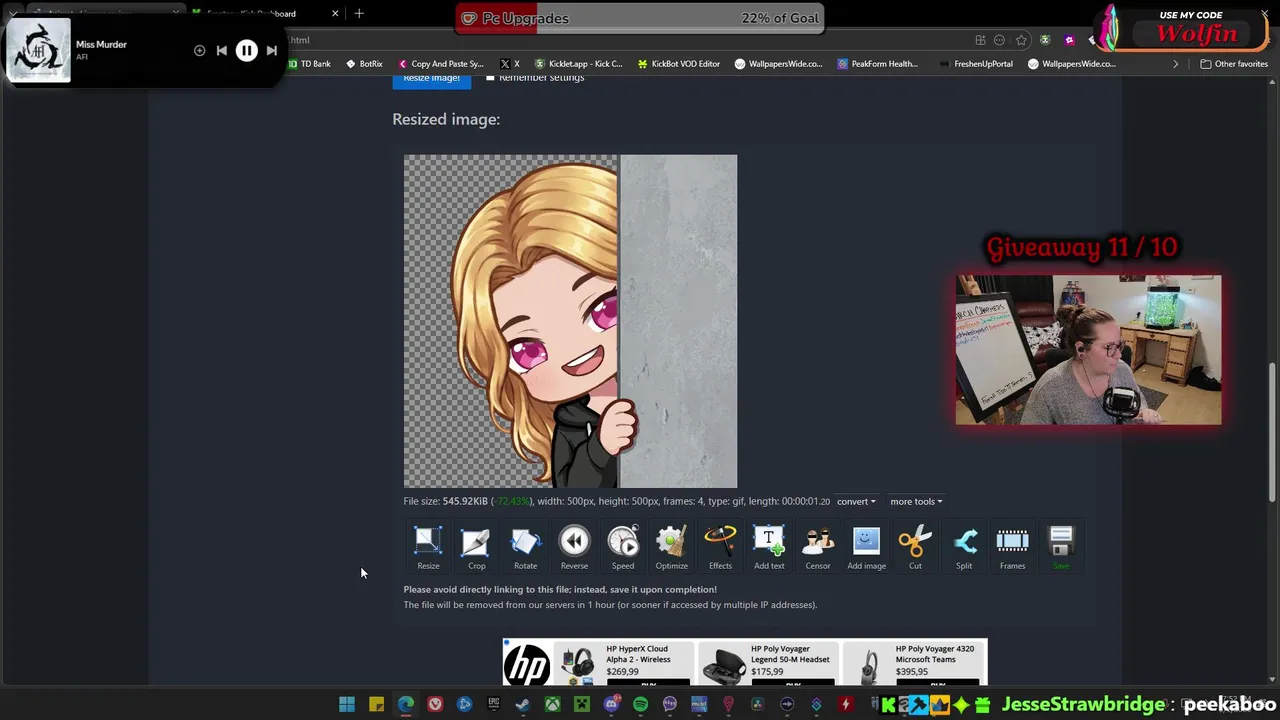Choose the Add image tool
The image size is (1280, 720).
[866, 548]
